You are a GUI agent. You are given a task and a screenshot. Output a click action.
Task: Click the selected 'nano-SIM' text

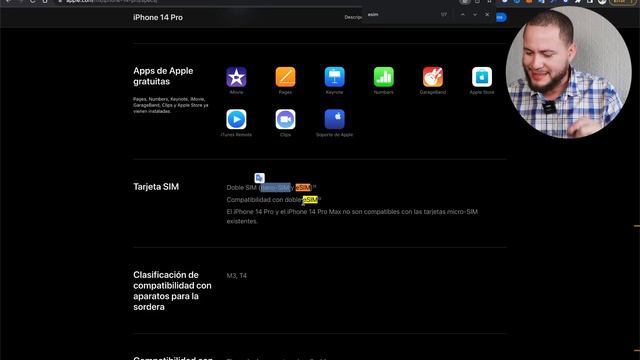point(276,187)
